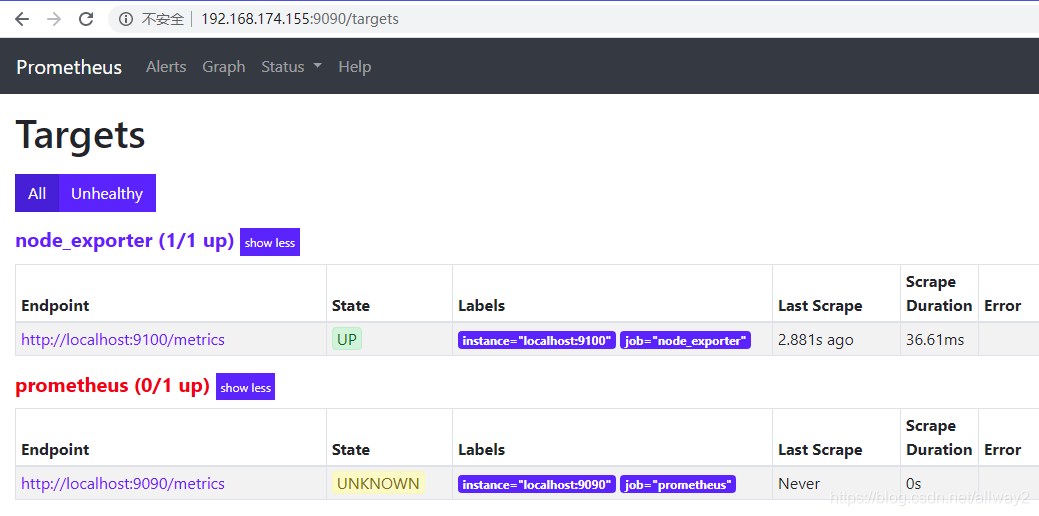Image resolution: width=1039 pixels, height=516 pixels.
Task: Click the site info circle icon
Action: click(x=125, y=19)
